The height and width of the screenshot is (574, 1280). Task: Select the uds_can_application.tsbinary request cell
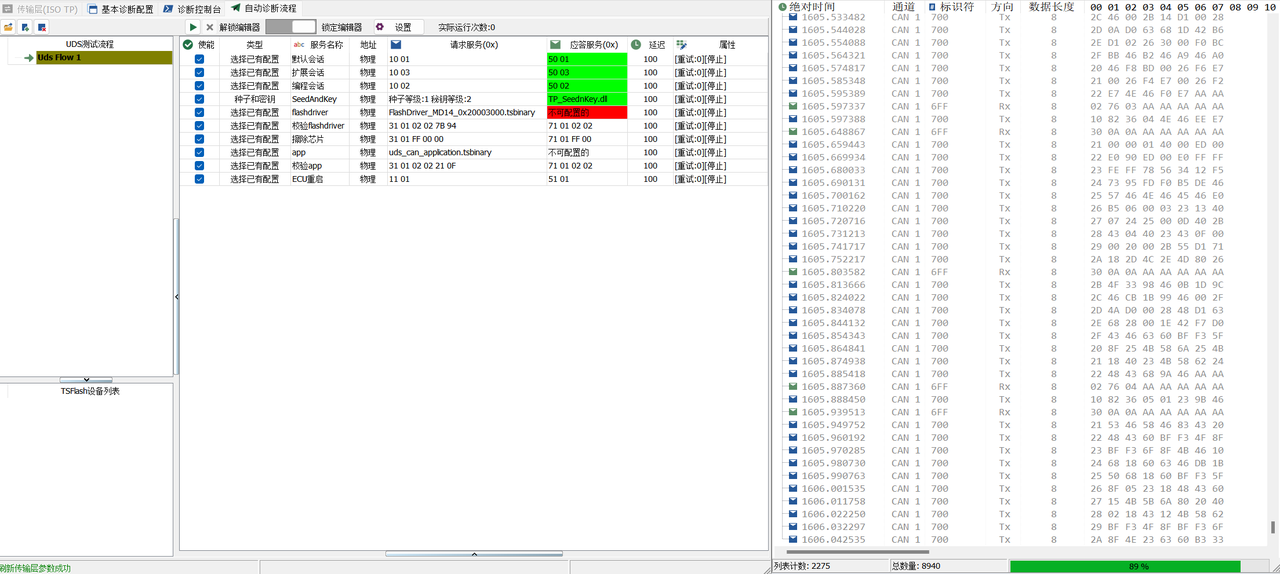466,153
